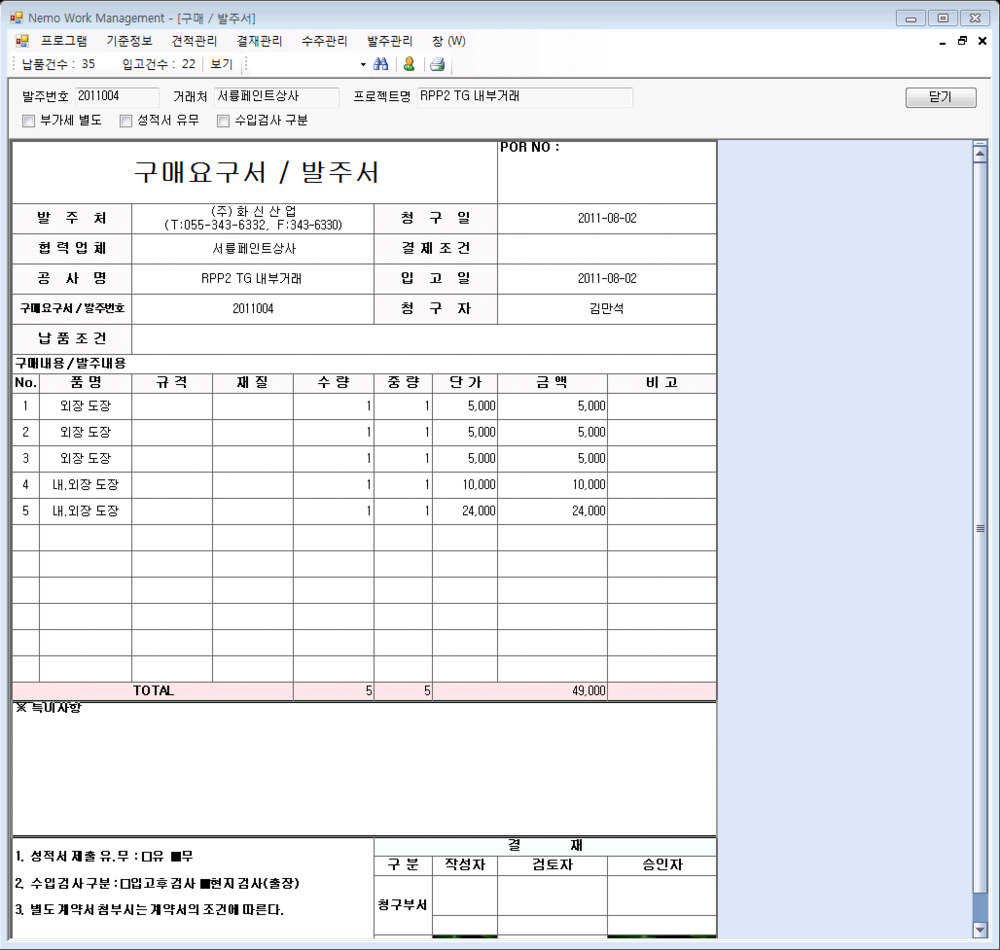Click the 구매요구서 / 발주서 document title
Viewport: 1000px width, 950px height.
pyautogui.click(x=256, y=172)
